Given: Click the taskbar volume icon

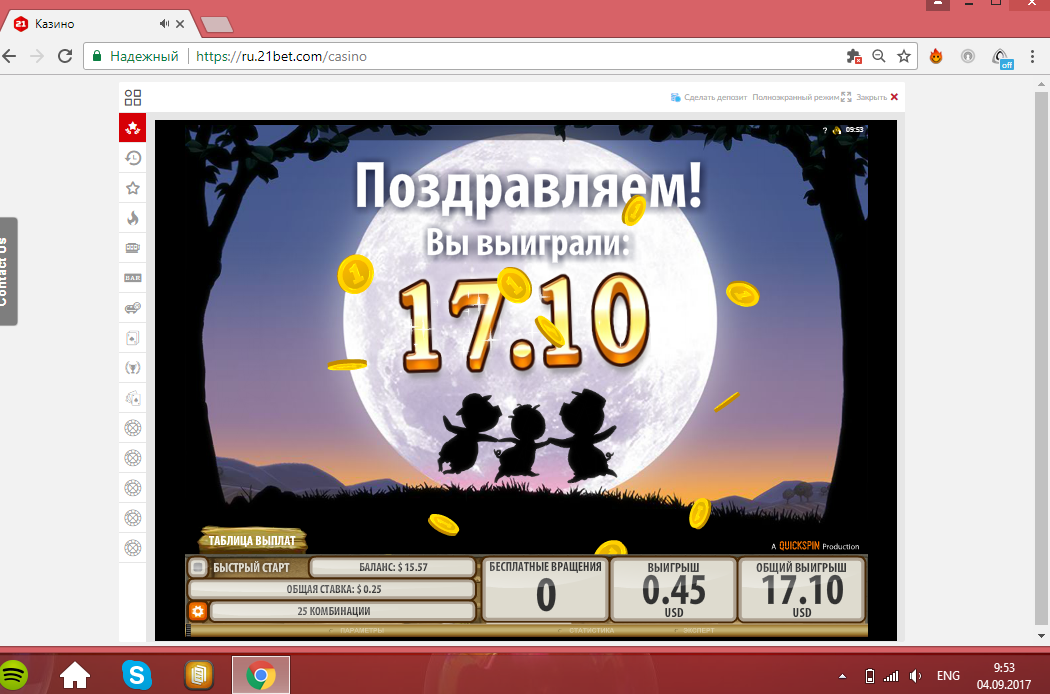Looking at the screenshot, I should coord(915,676).
